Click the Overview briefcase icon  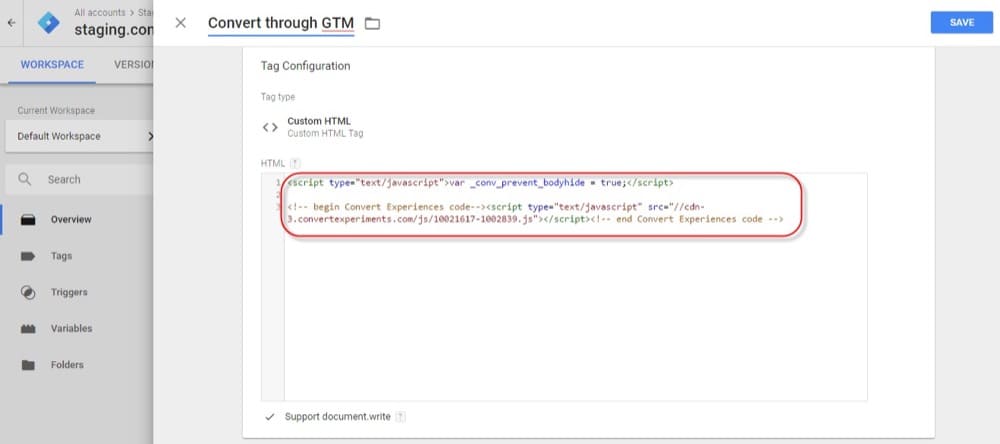(x=28, y=219)
